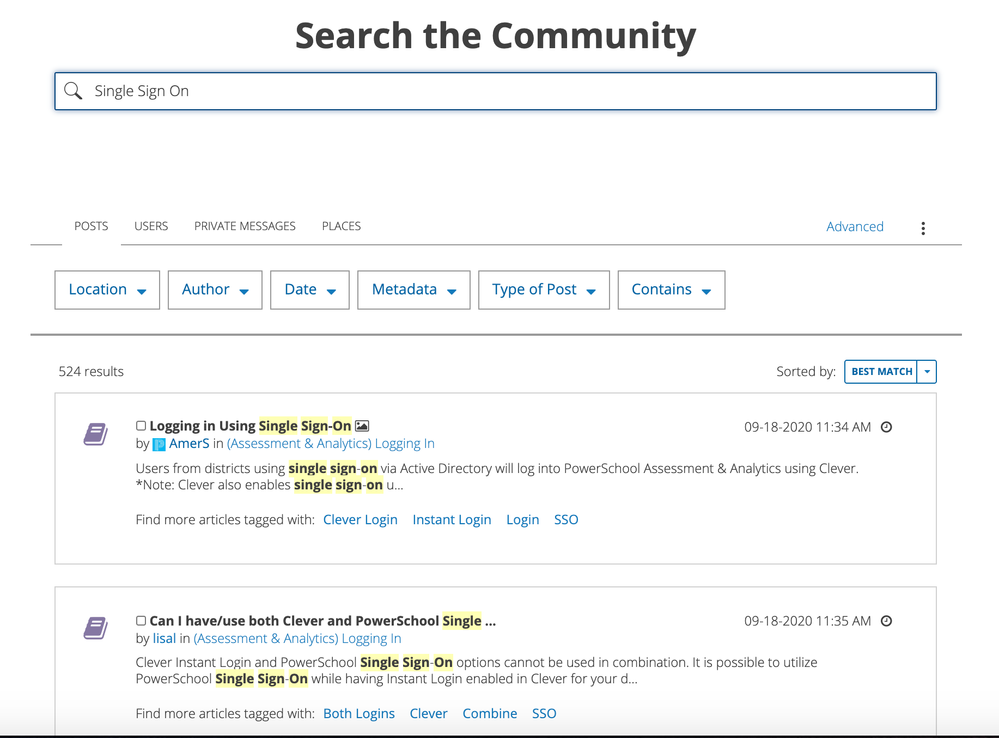This screenshot has height=738, width=999.
Task: Click the Instant Login tag
Action: click(452, 520)
